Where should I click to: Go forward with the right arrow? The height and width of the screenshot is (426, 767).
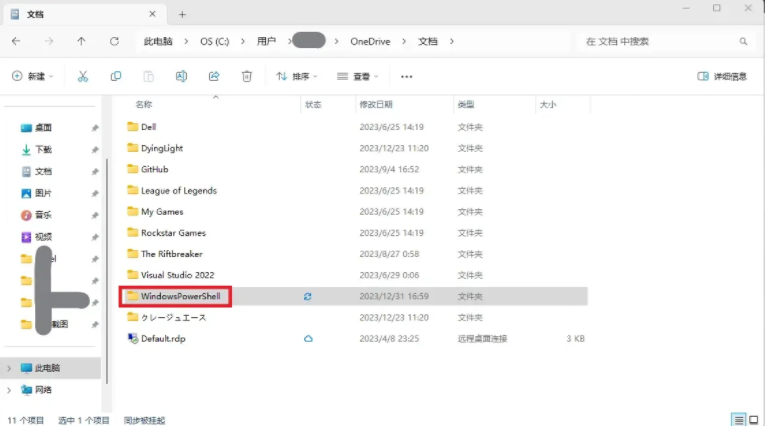point(49,42)
